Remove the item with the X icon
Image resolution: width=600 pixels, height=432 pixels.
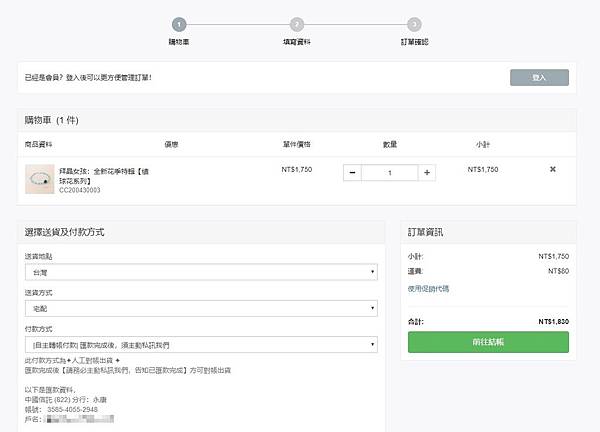pyautogui.click(x=553, y=169)
